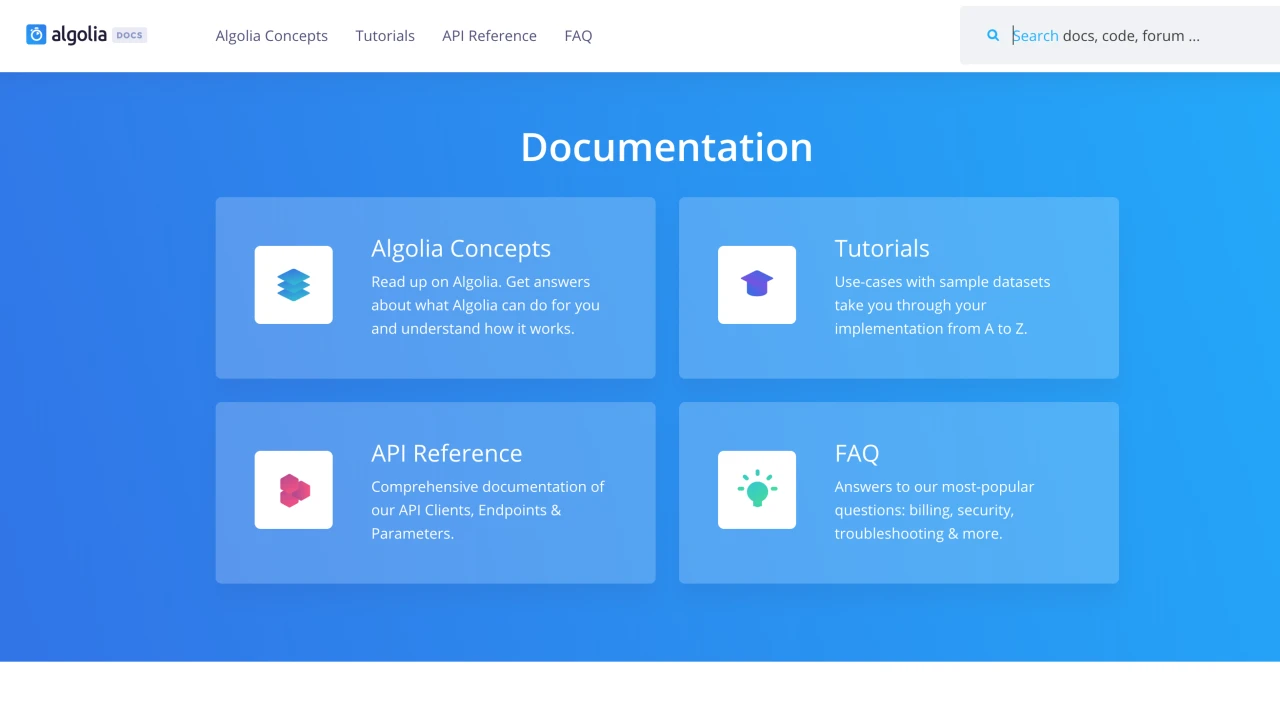Open FAQ in the top navigation
Viewport: 1280px width, 728px height.
coord(578,36)
